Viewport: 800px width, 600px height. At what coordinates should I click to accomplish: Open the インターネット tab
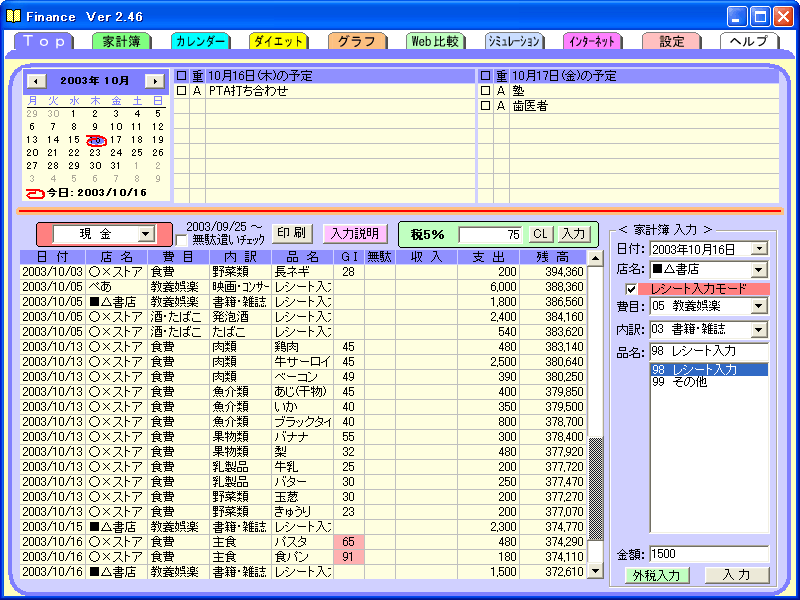pyautogui.click(x=592, y=41)
